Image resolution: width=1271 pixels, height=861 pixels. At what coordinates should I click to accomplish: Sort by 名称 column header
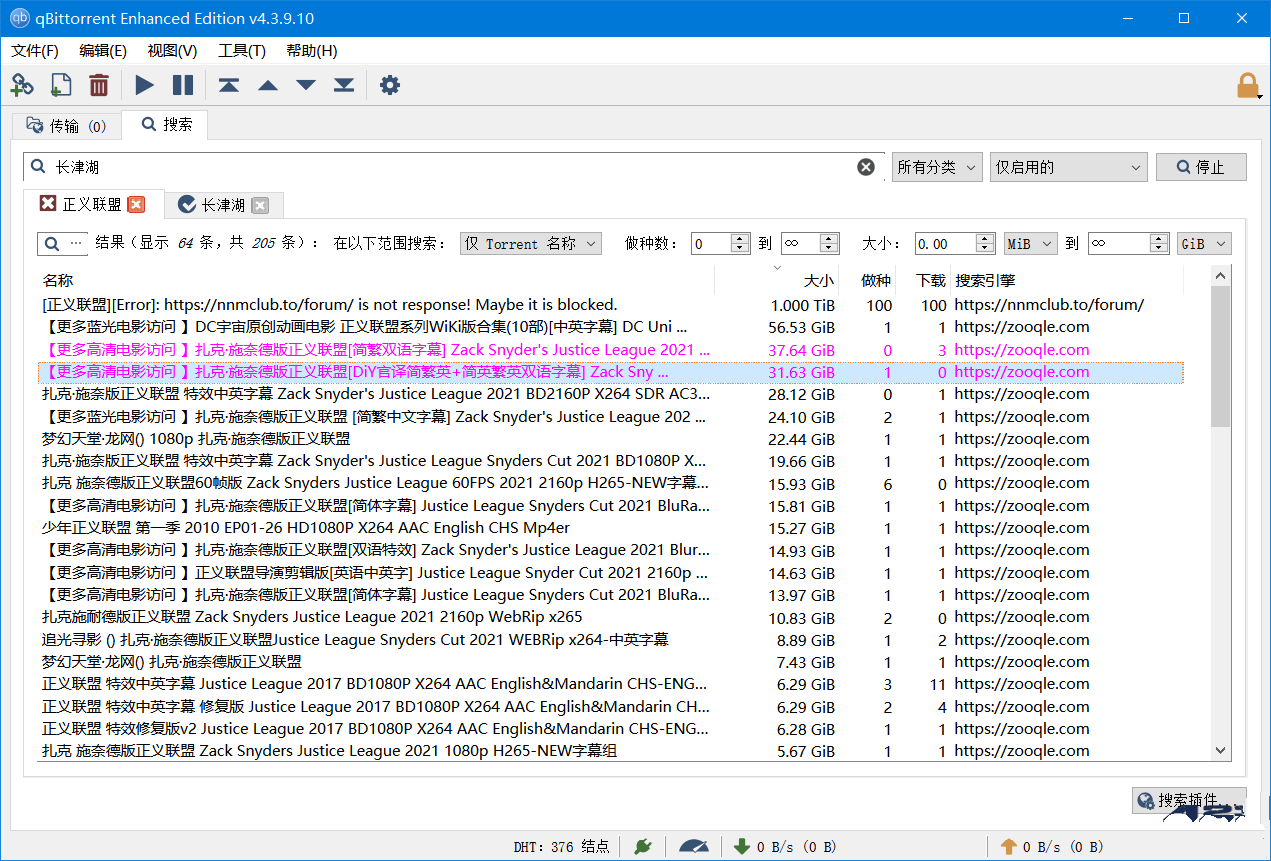coord(376,280)
